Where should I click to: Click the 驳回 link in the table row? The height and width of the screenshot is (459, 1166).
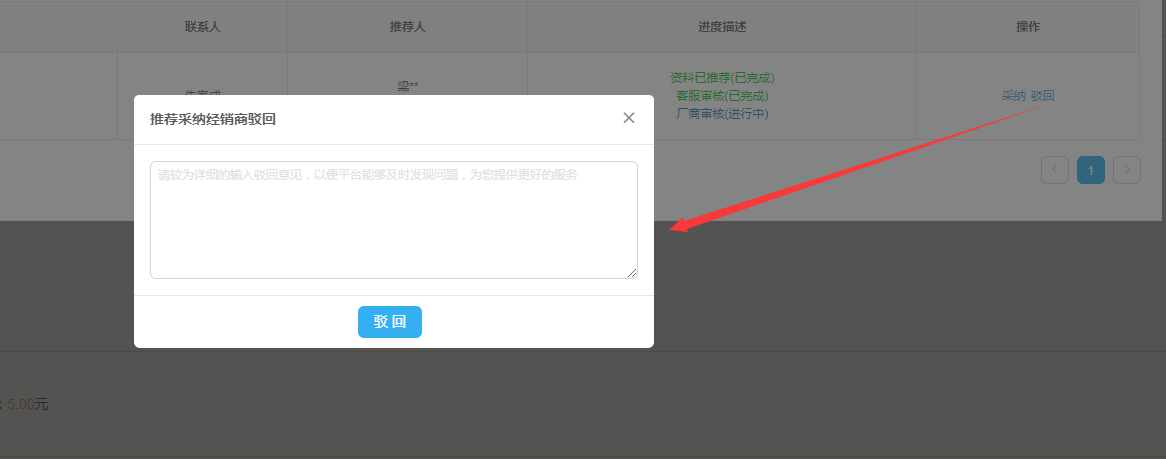click(x=1043, y=96)
